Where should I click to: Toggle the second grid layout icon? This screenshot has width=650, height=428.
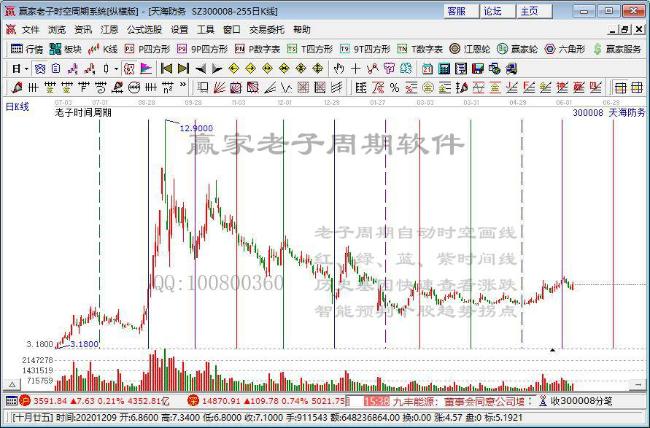click(636, 88)
